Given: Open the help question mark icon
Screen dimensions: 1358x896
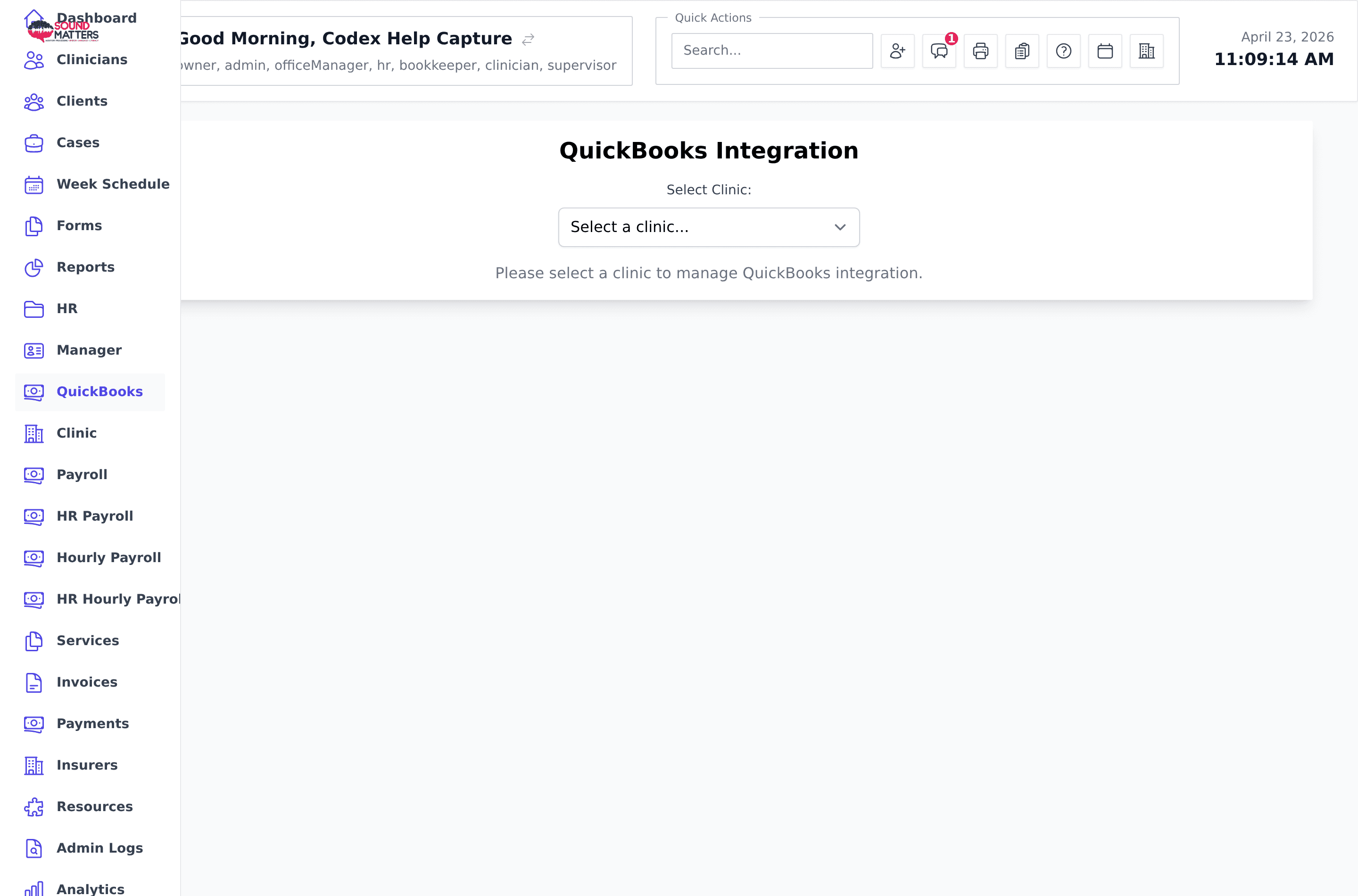Looking at the screenshot, I should pos(1064,51).
